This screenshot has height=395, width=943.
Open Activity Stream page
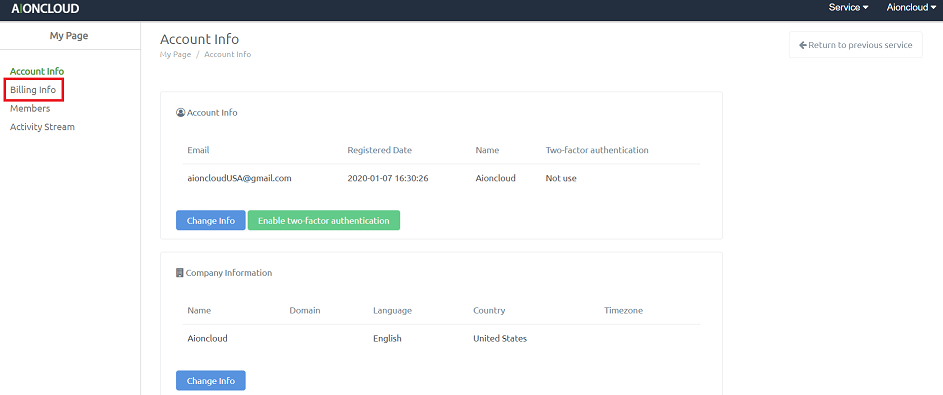[42, 127]
